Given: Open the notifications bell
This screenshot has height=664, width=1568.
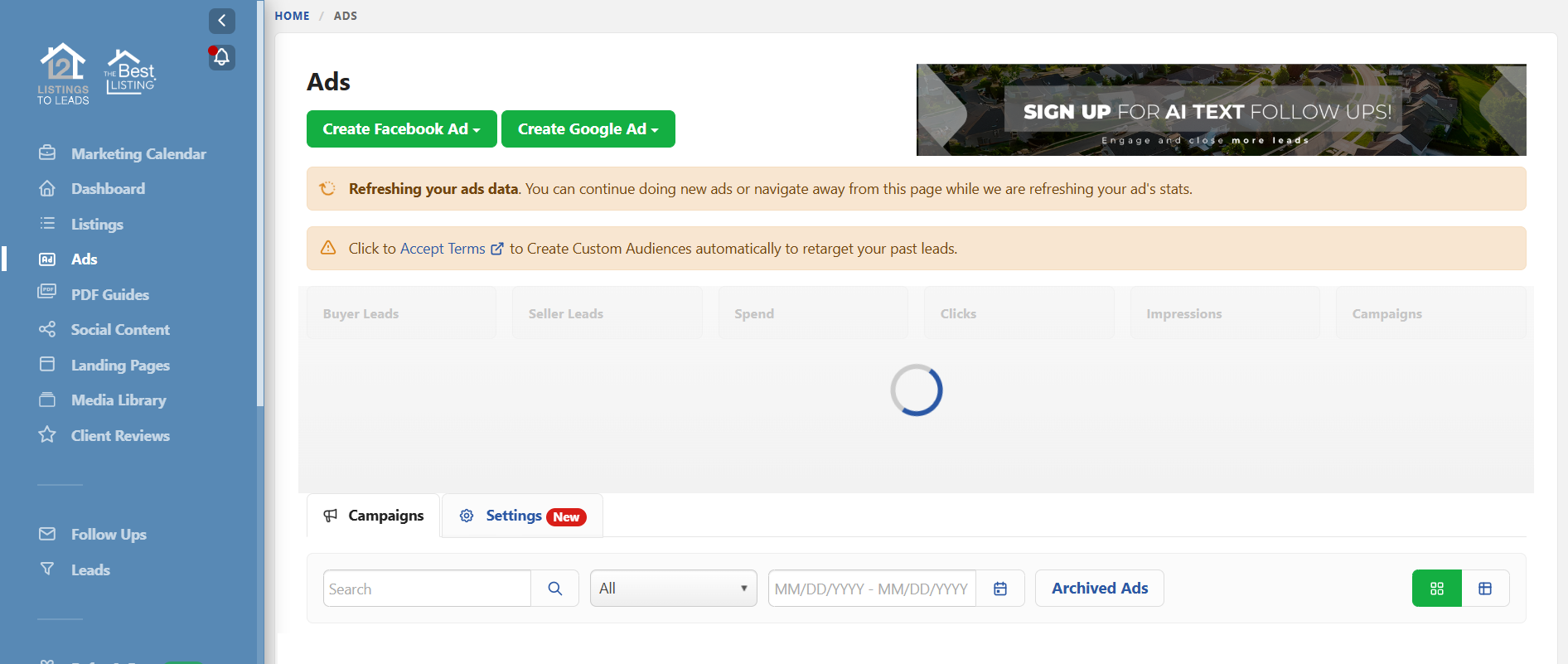Looking at the screenshot, I should (221, 57).
